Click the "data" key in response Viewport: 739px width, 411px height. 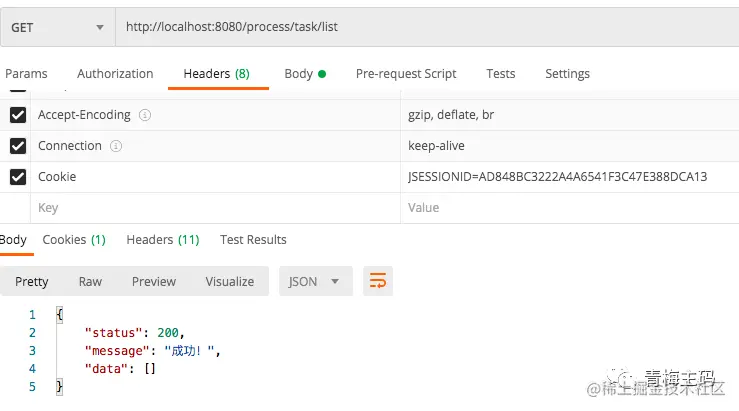pyautogui.click(x=106, y=369)
